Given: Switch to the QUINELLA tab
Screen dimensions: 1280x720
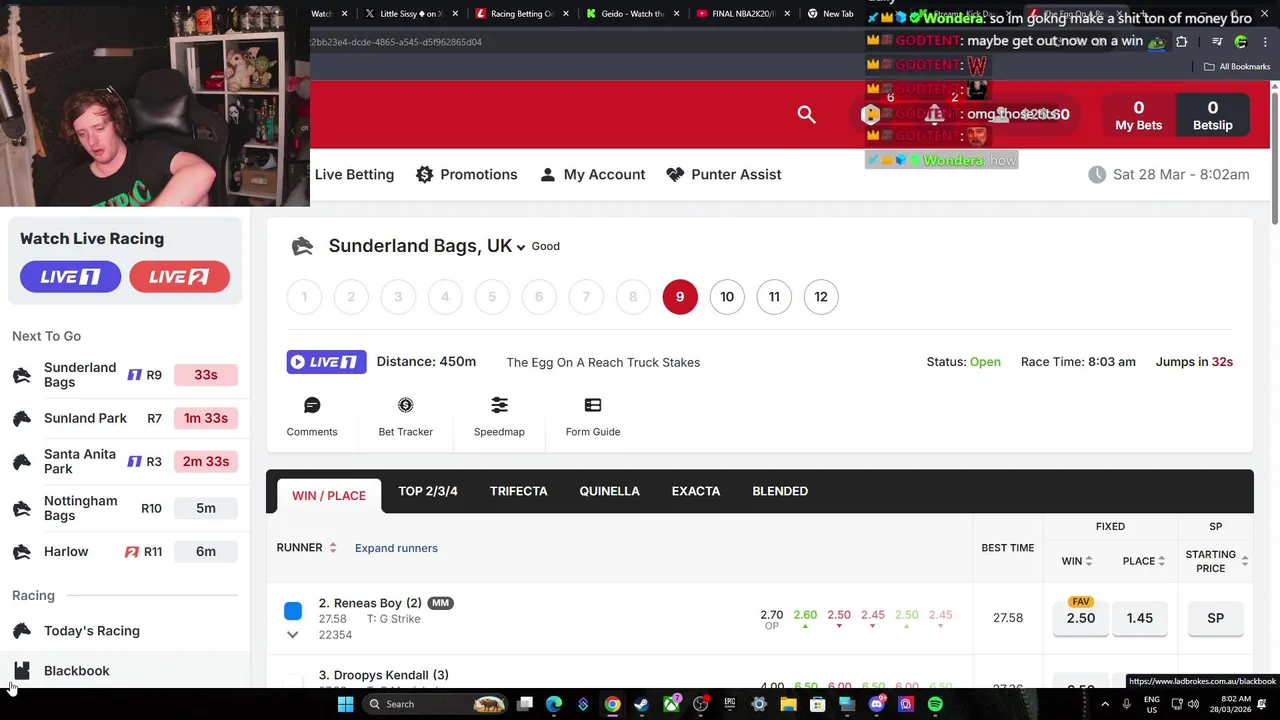Looking at the screenshot, I should (x=609, y=491).
